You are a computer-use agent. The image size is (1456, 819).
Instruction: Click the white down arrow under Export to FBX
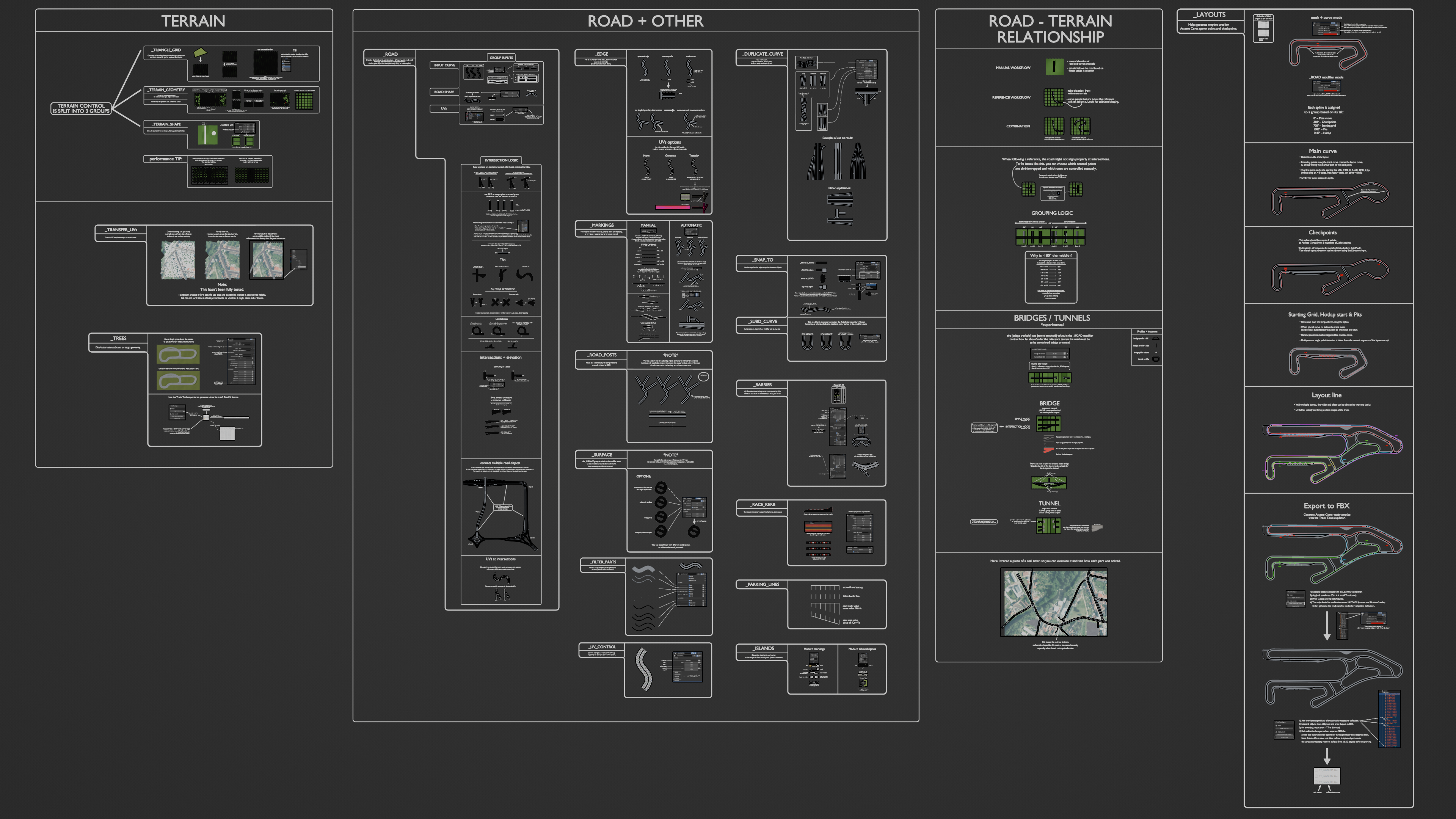pyautogui.click(x=1327, y=626)
